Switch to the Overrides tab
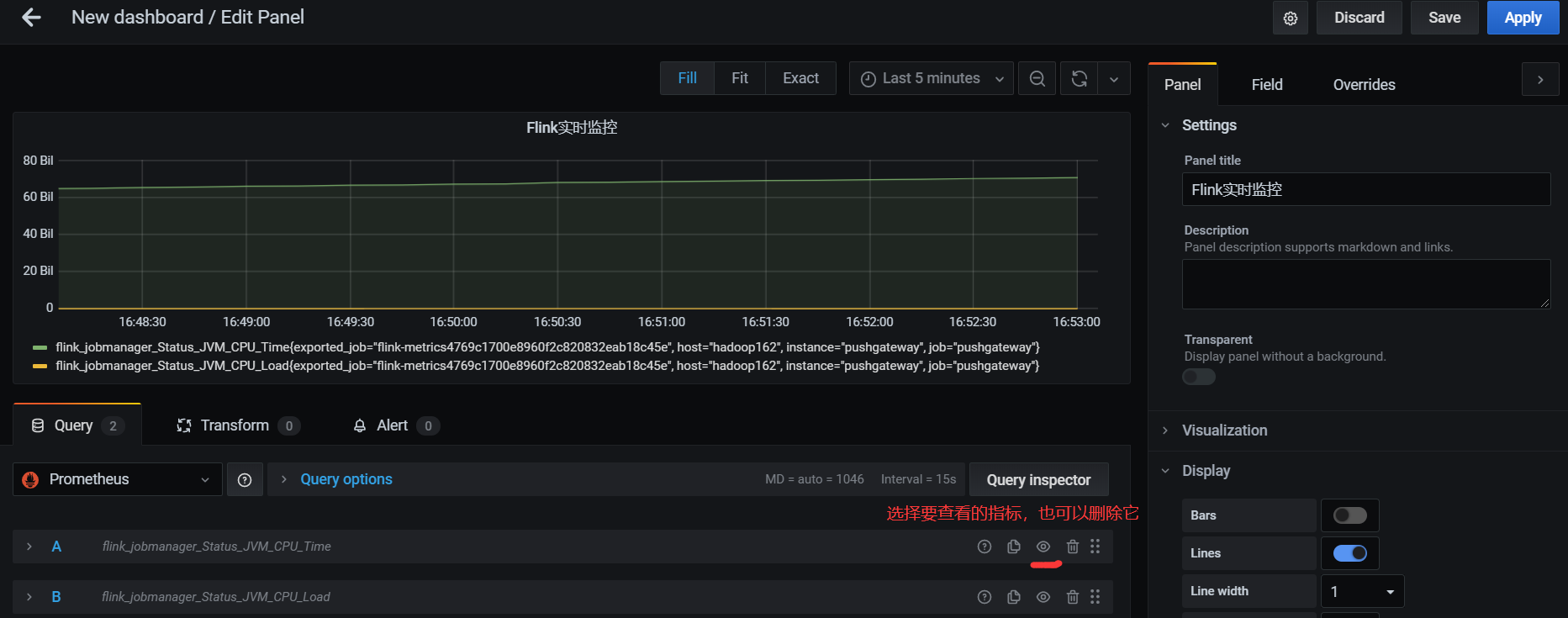 [x=1364, y=85]
